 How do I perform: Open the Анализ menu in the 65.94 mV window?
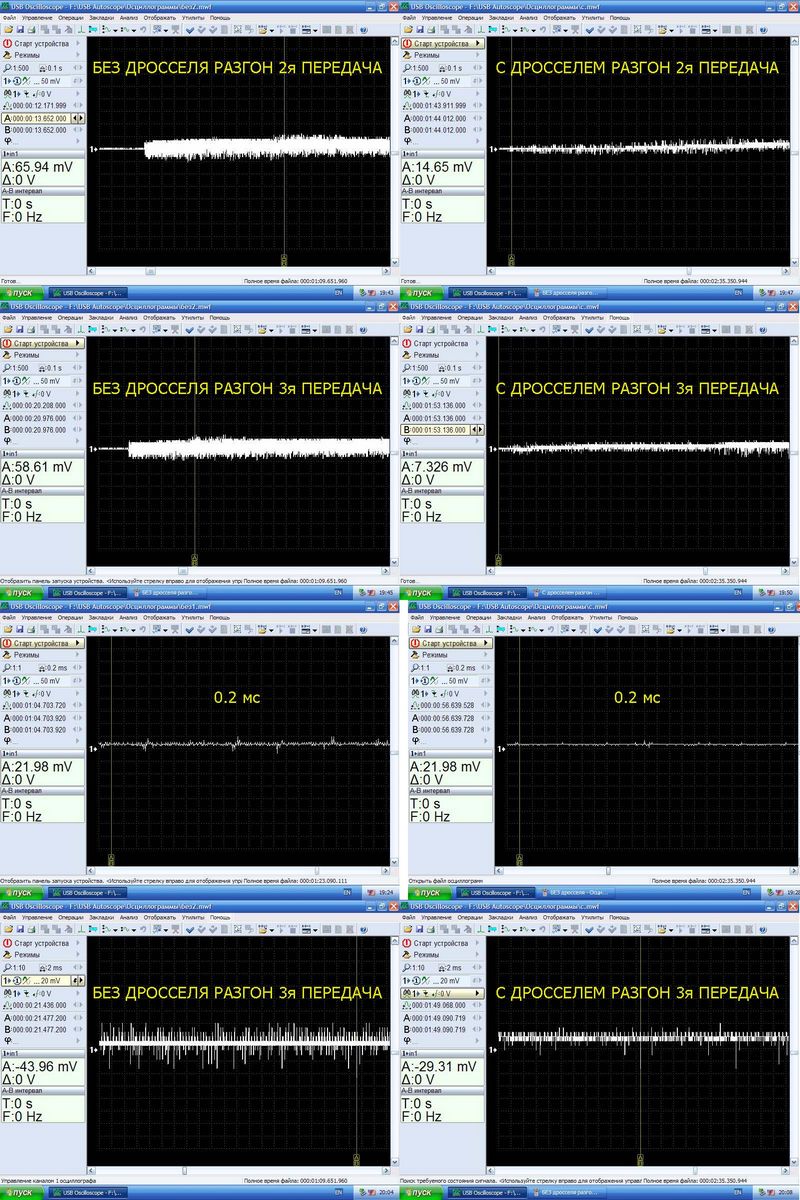click(x=127, y=18)
